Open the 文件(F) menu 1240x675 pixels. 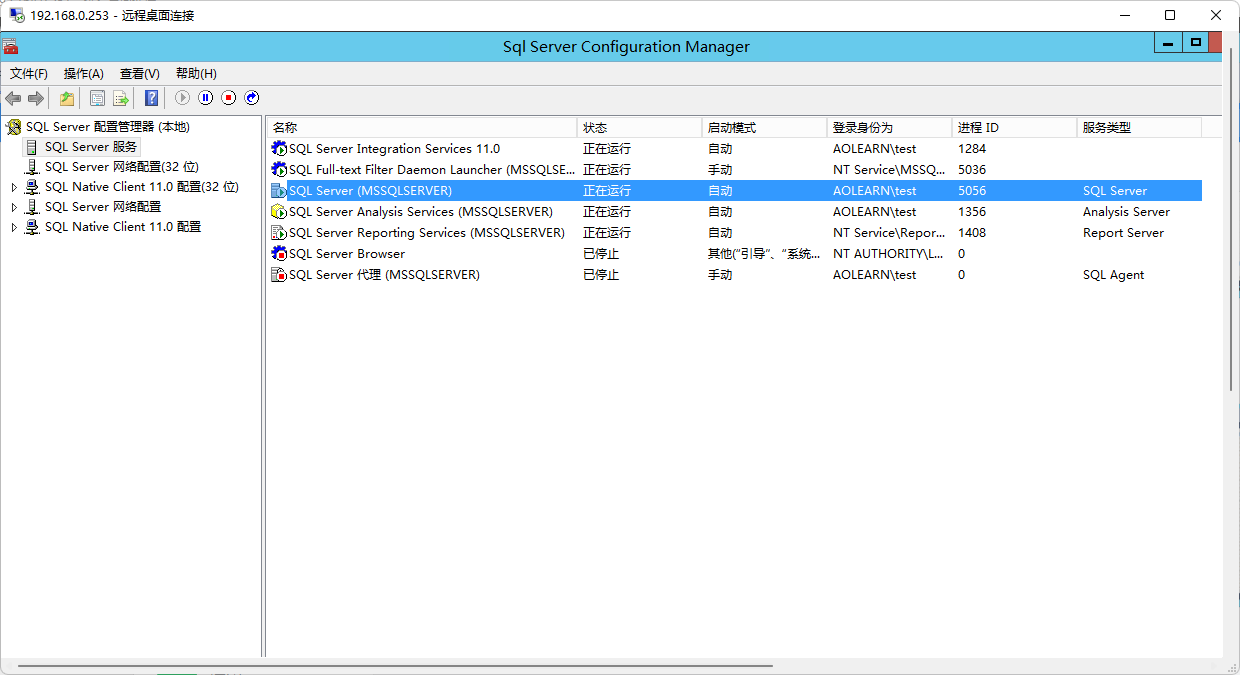[x=29, y=74]
